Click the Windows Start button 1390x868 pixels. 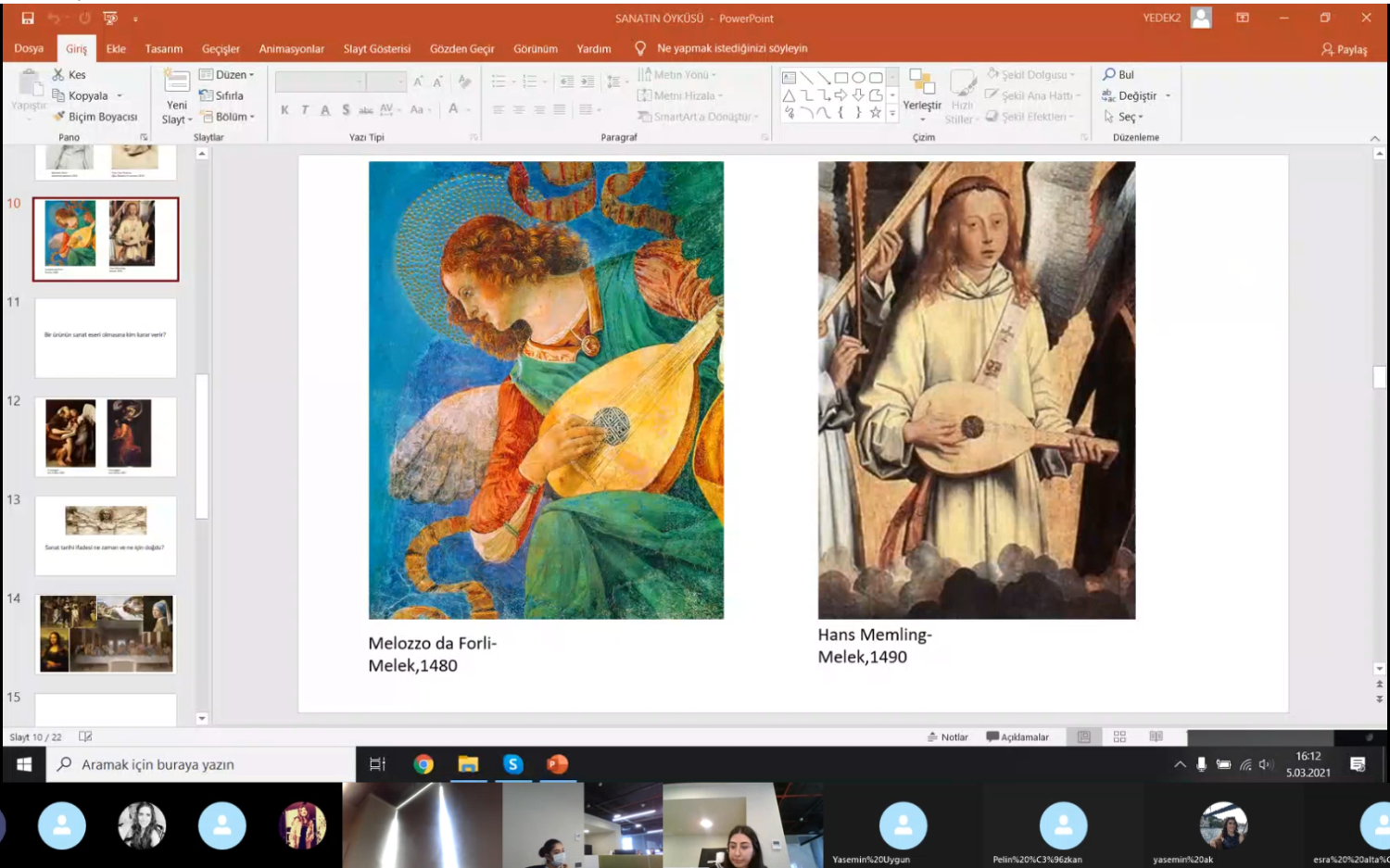[24, 764]
